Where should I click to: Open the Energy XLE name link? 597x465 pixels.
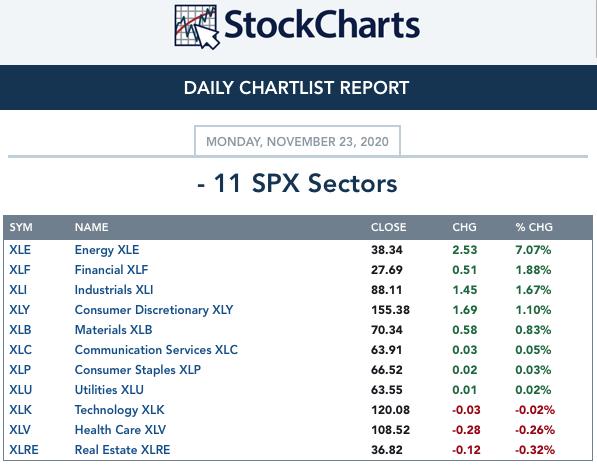pos(107,250)
